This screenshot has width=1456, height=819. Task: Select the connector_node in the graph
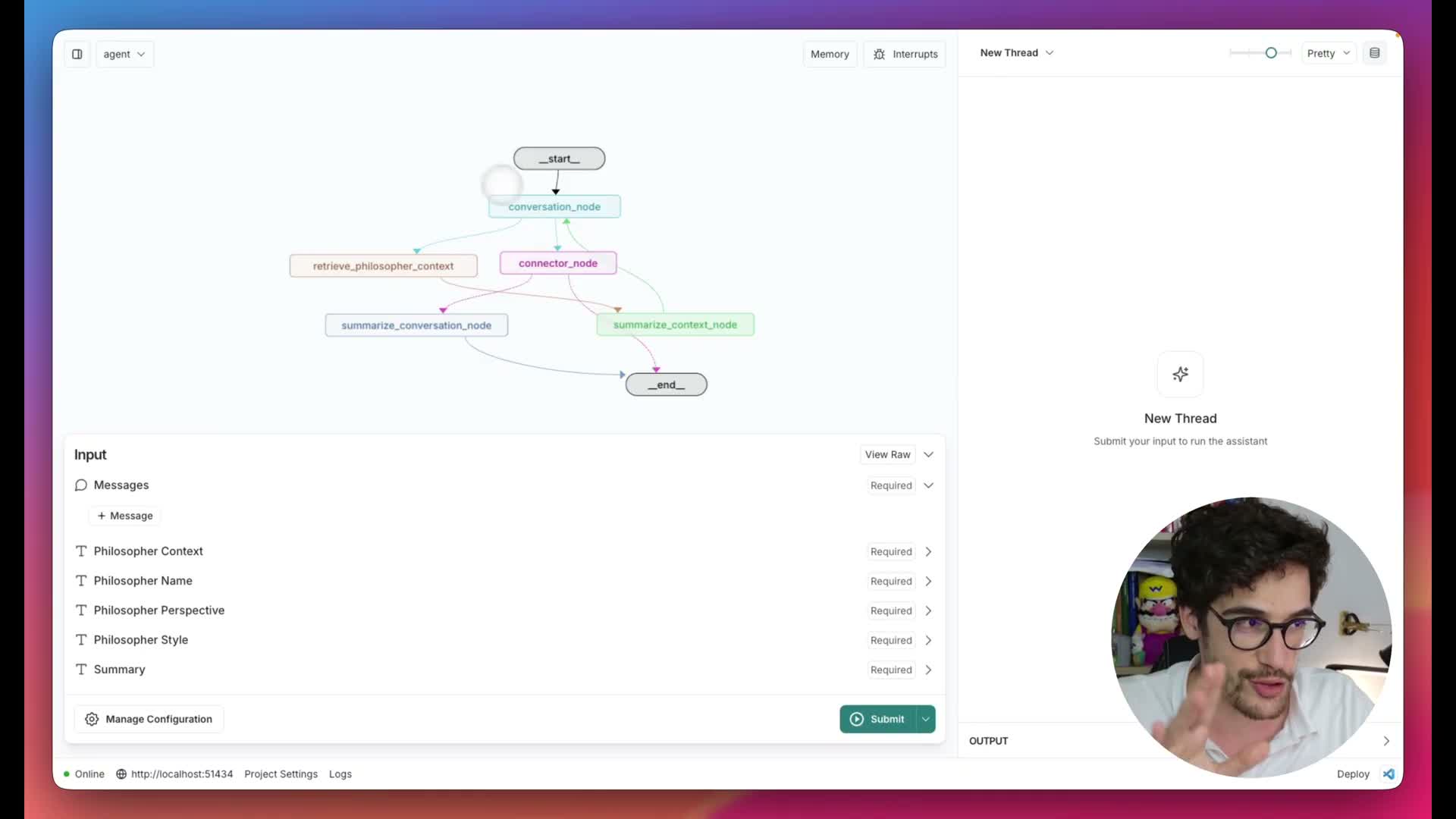[558, 263]
